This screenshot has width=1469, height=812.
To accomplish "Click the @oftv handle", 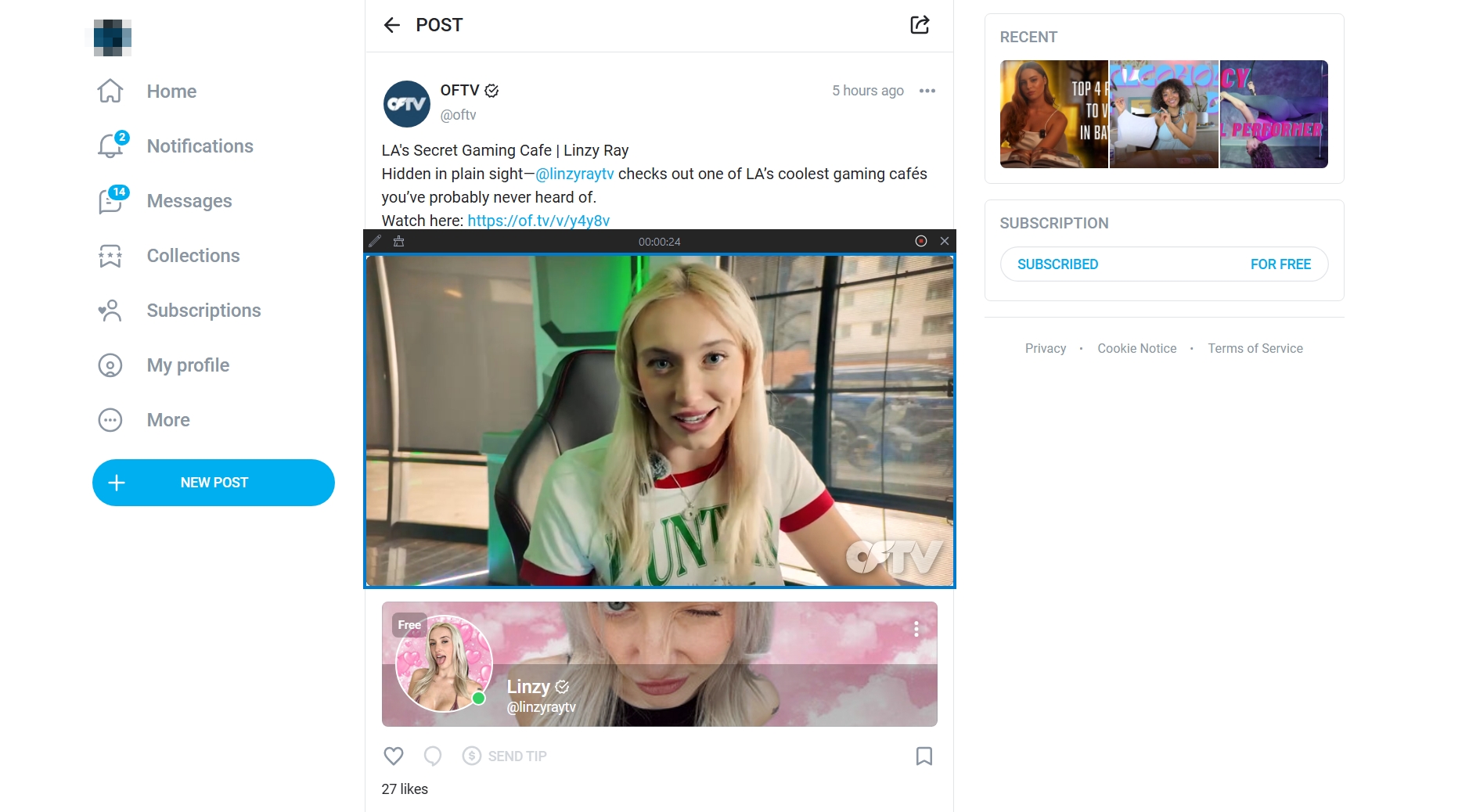I will click(x=458, y=115).
